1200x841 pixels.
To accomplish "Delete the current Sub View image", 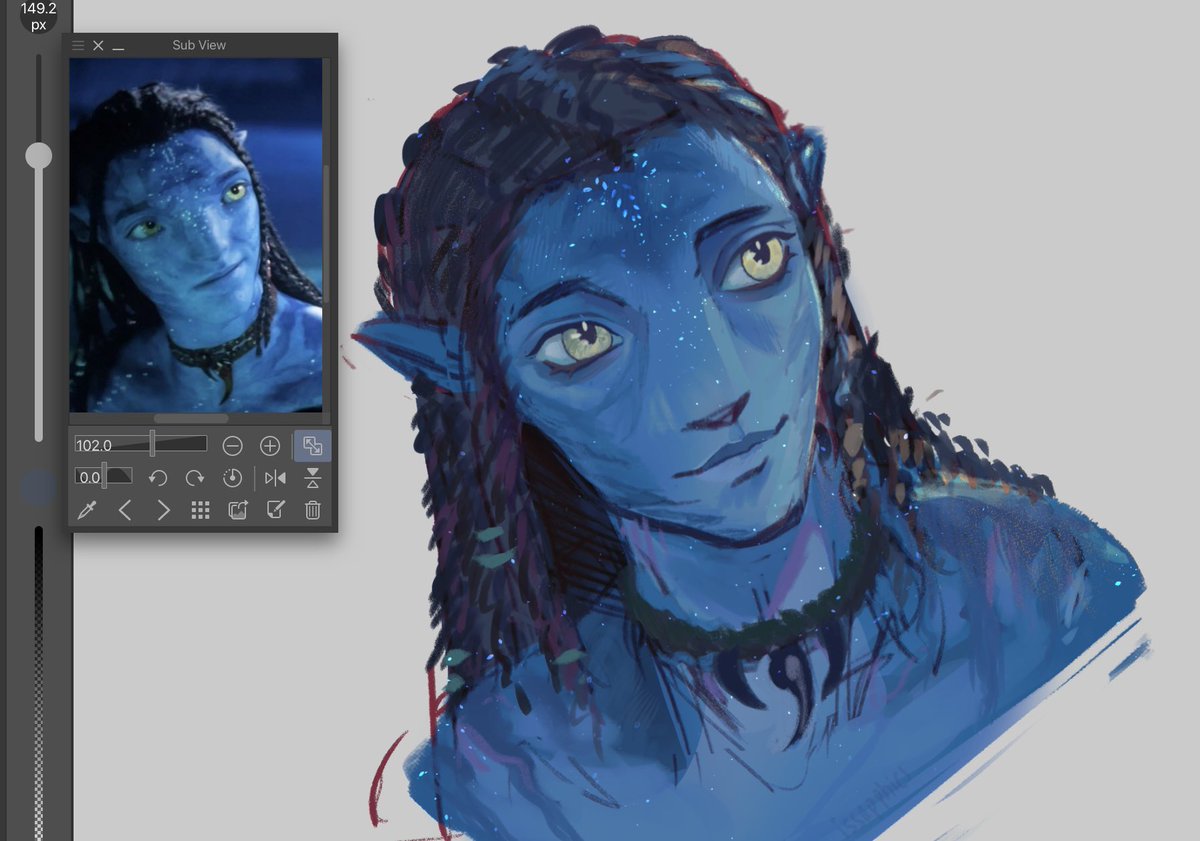I will (313, 510).
